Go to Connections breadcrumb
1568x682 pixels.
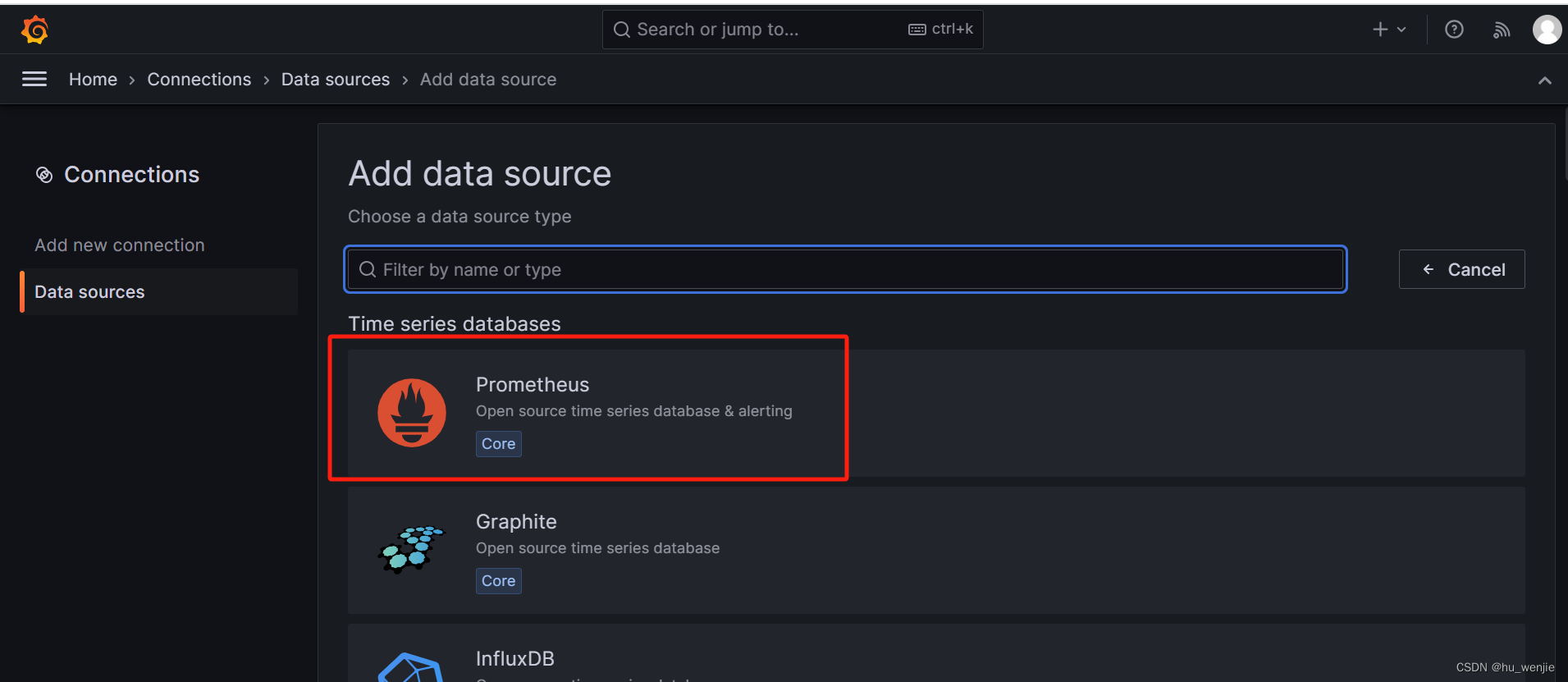tap(199, 80)
